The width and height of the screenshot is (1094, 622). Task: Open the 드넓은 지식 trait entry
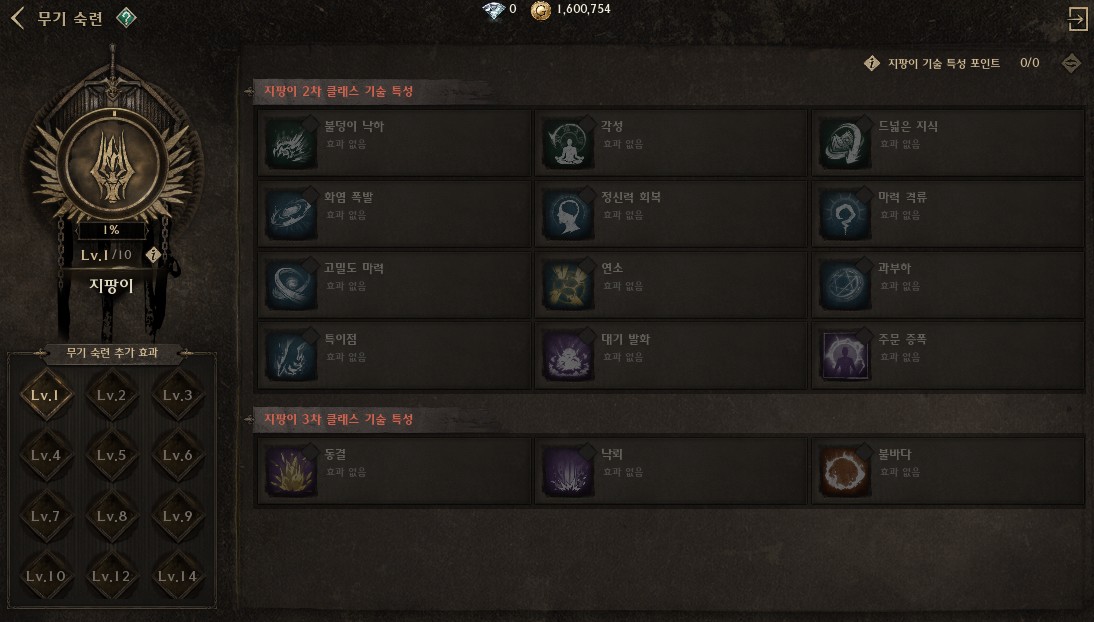[948, 142]
